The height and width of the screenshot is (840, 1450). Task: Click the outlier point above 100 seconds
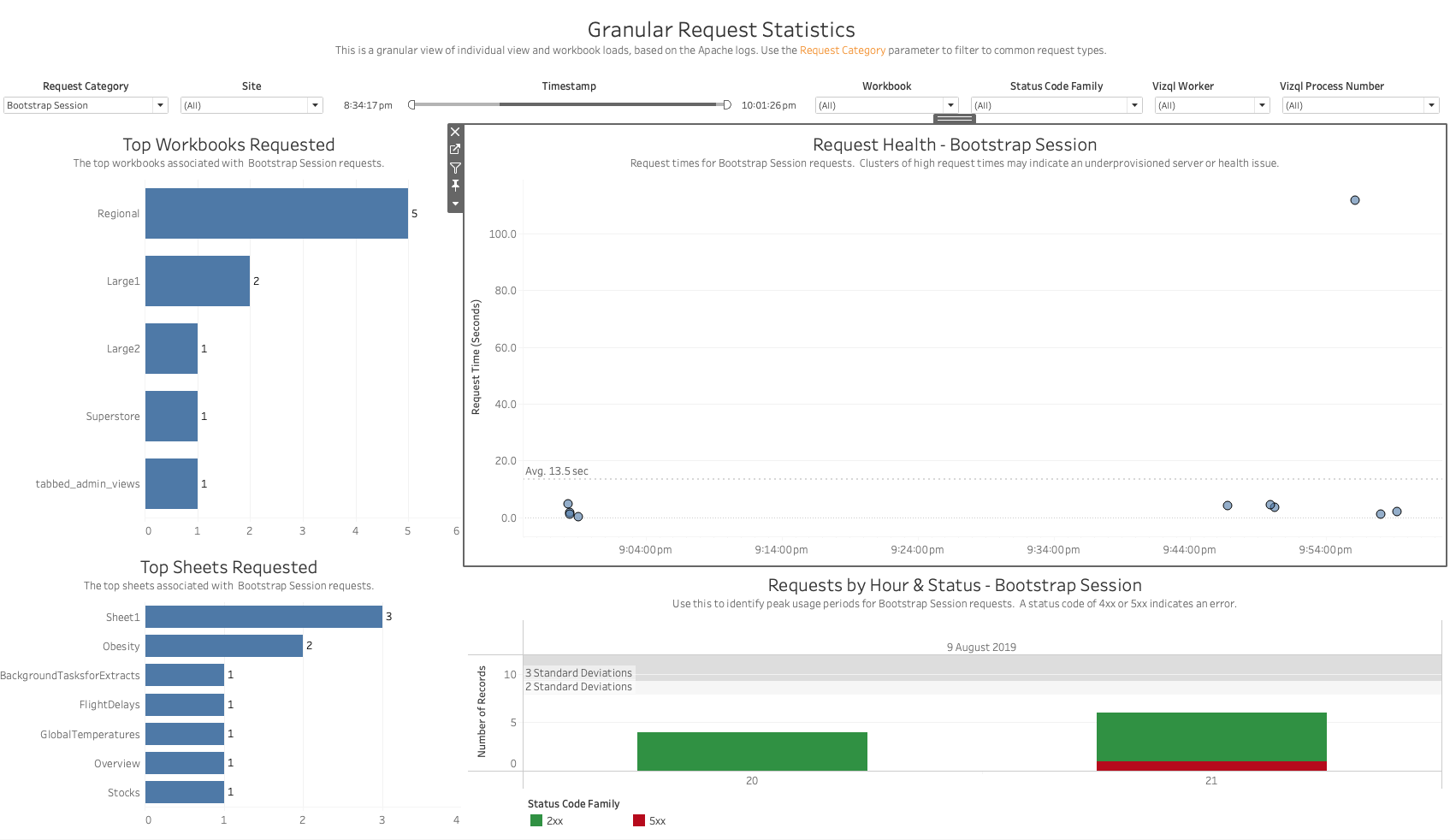click(1355, 200)
